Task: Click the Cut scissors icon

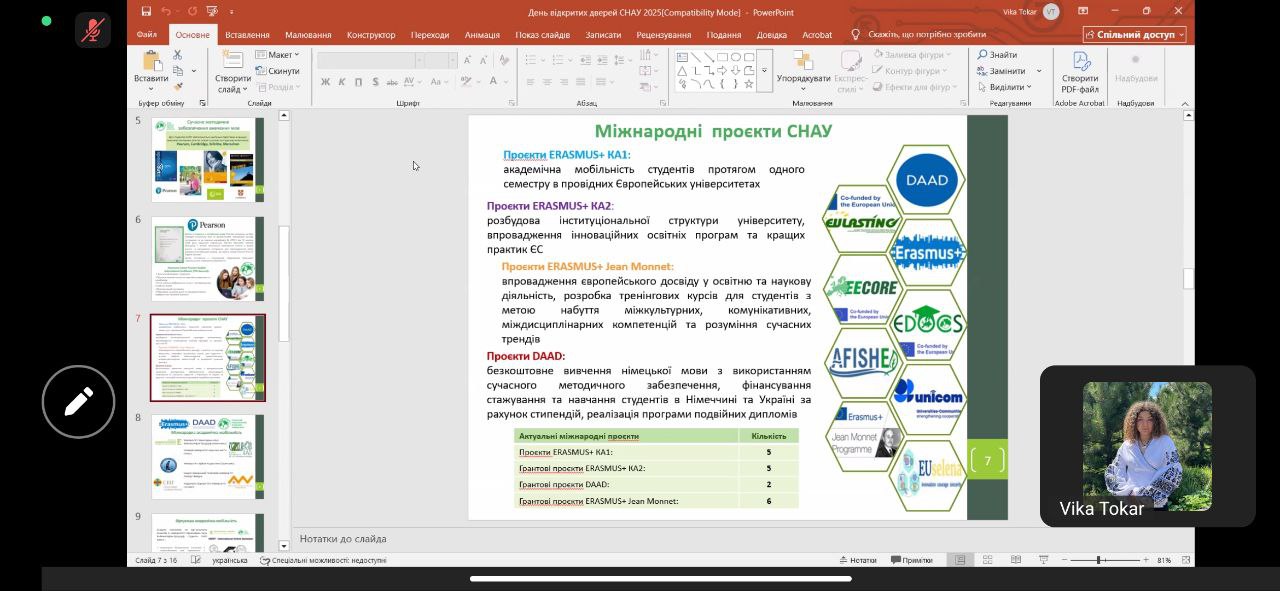Action: [x=179, y=55]
